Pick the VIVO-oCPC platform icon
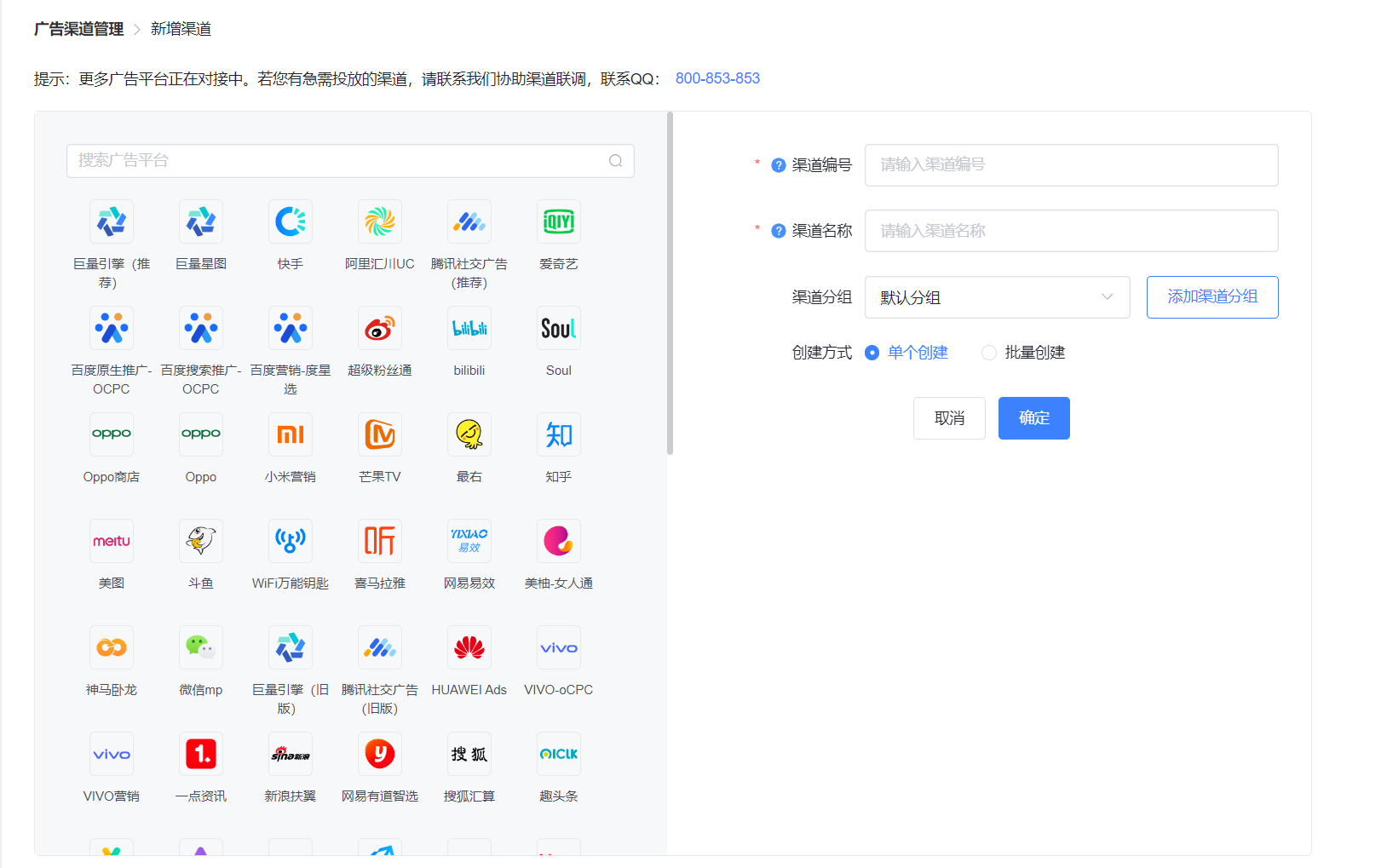The height and width of the screenshot is (868, 1387). [559, 647]
